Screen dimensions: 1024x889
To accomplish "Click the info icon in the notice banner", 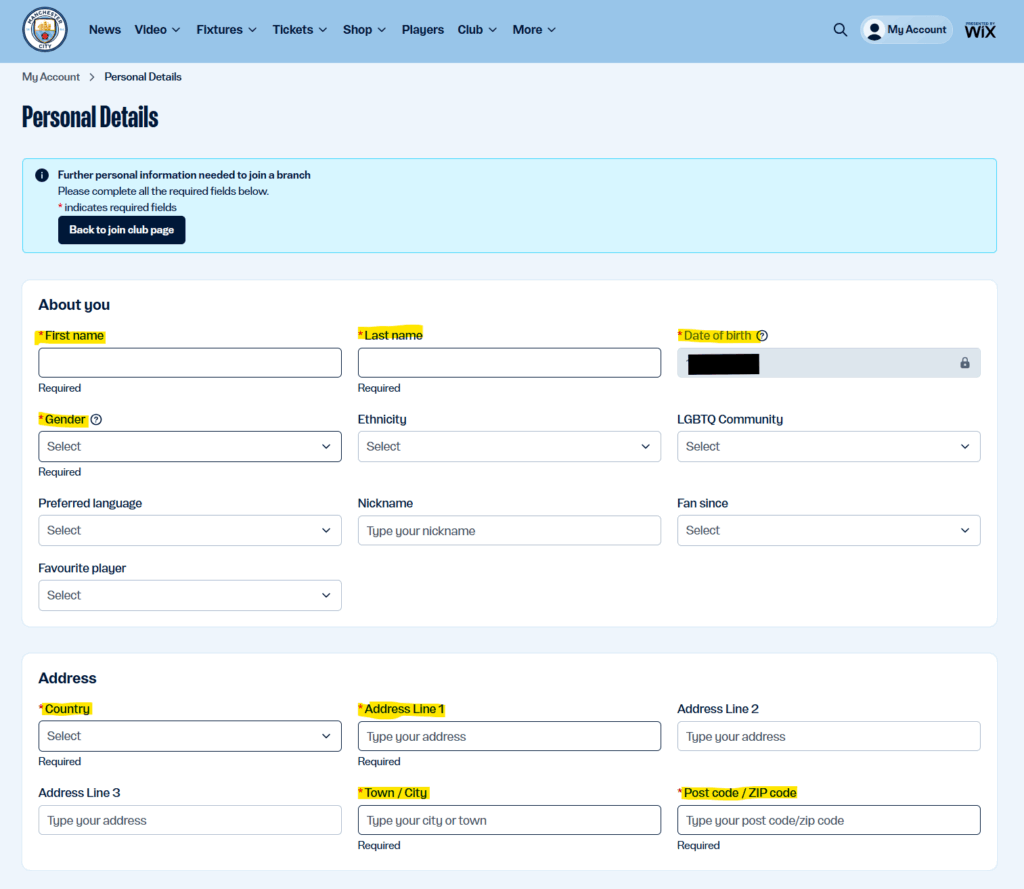I will (42, 175).
